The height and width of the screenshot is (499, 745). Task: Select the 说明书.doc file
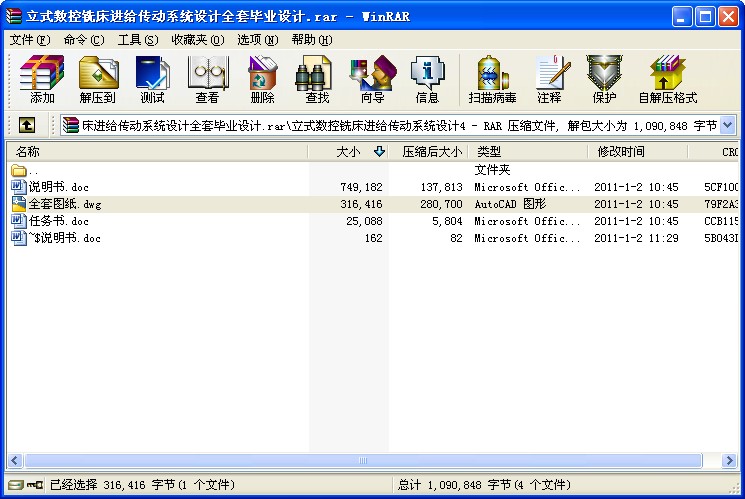[x=59, y=187]
